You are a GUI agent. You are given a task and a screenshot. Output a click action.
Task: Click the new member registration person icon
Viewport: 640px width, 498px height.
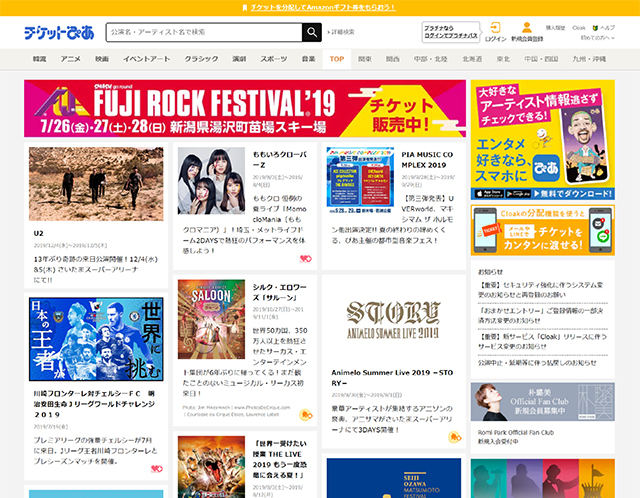click(527, 27)
